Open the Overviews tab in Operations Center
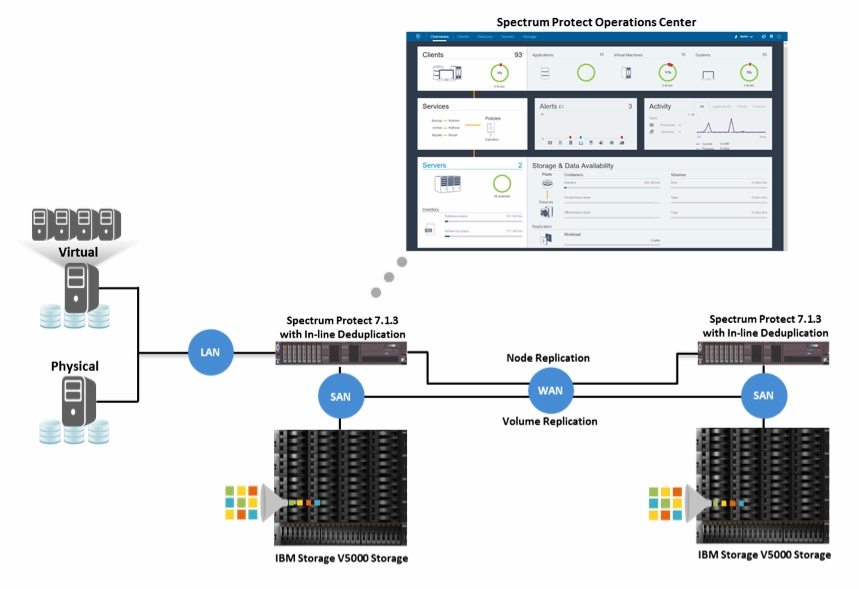Image resolution: width=859 pixels, height=589 pixels. (439, 37)
